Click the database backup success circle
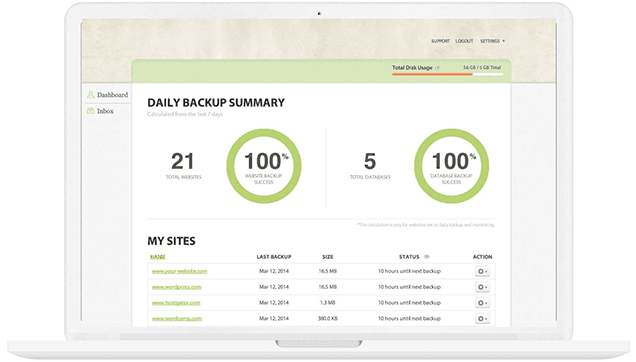The image size is (636, 362). [451, 166]
